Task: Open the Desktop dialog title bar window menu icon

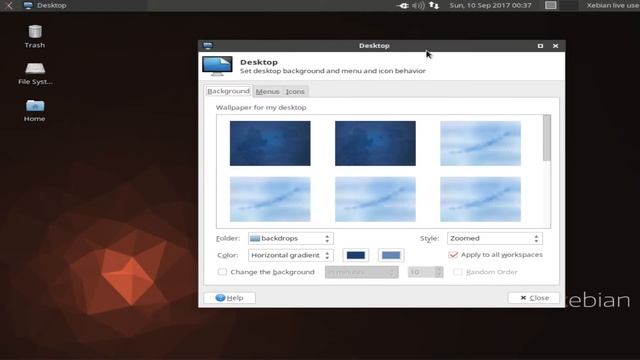Action: coord(208,45)
